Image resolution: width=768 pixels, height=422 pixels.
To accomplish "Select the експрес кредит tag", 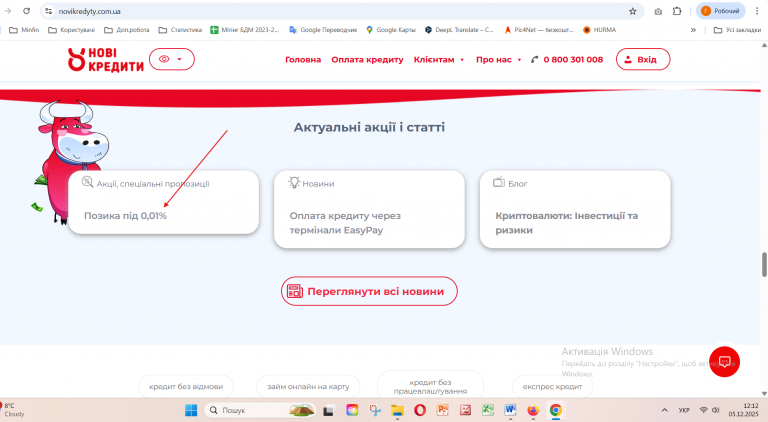I will click(552, 386).
